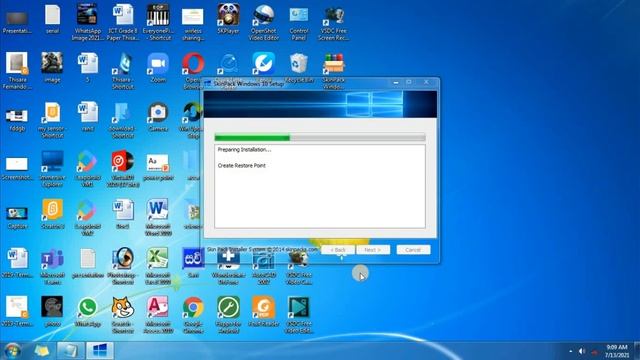Show hidden icons in the system tray
The height and width of the screenshot is (360, 640).
[570, 351]
